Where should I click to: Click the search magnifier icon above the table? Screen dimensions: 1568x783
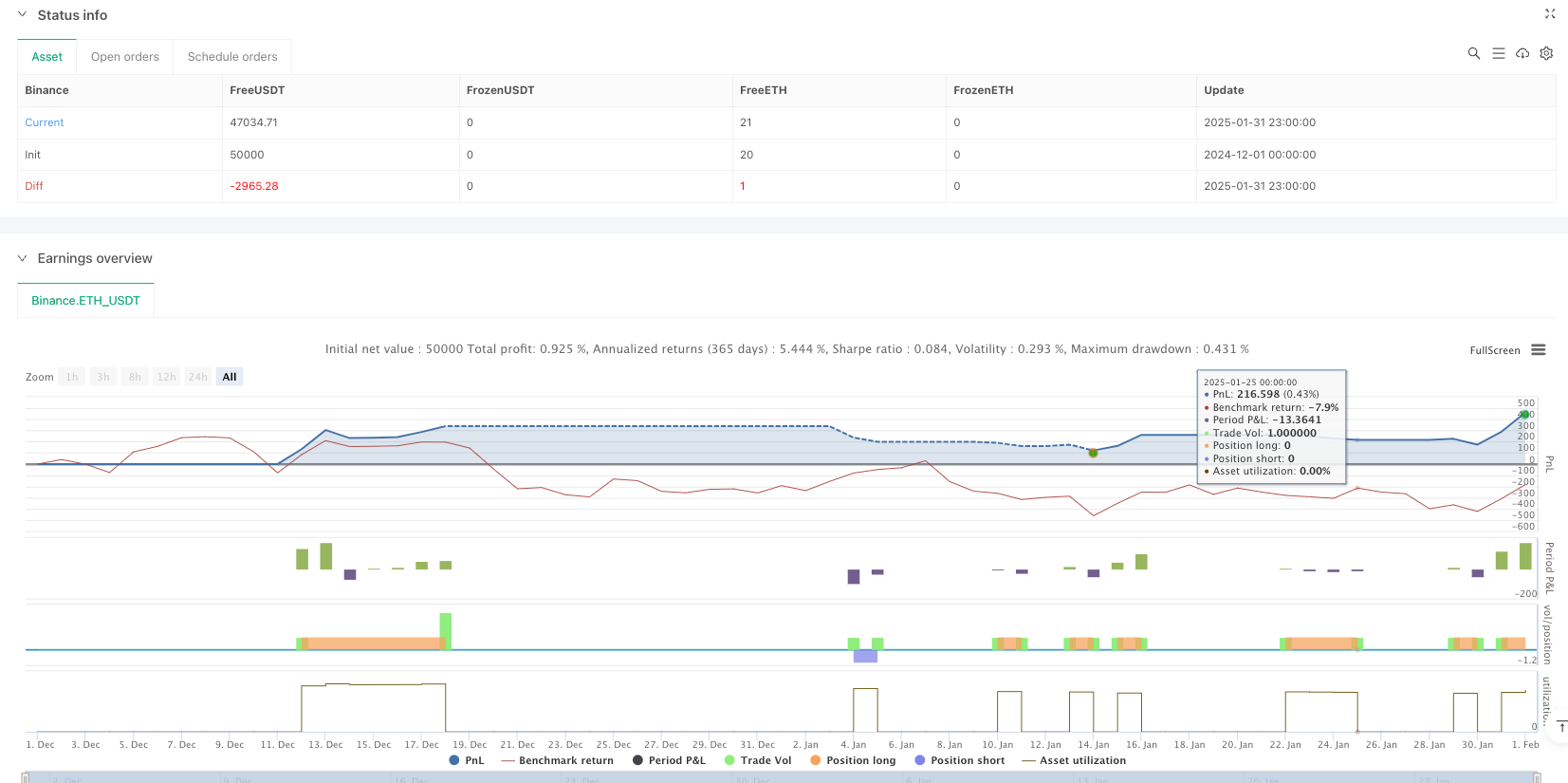tap(1473, 54)
